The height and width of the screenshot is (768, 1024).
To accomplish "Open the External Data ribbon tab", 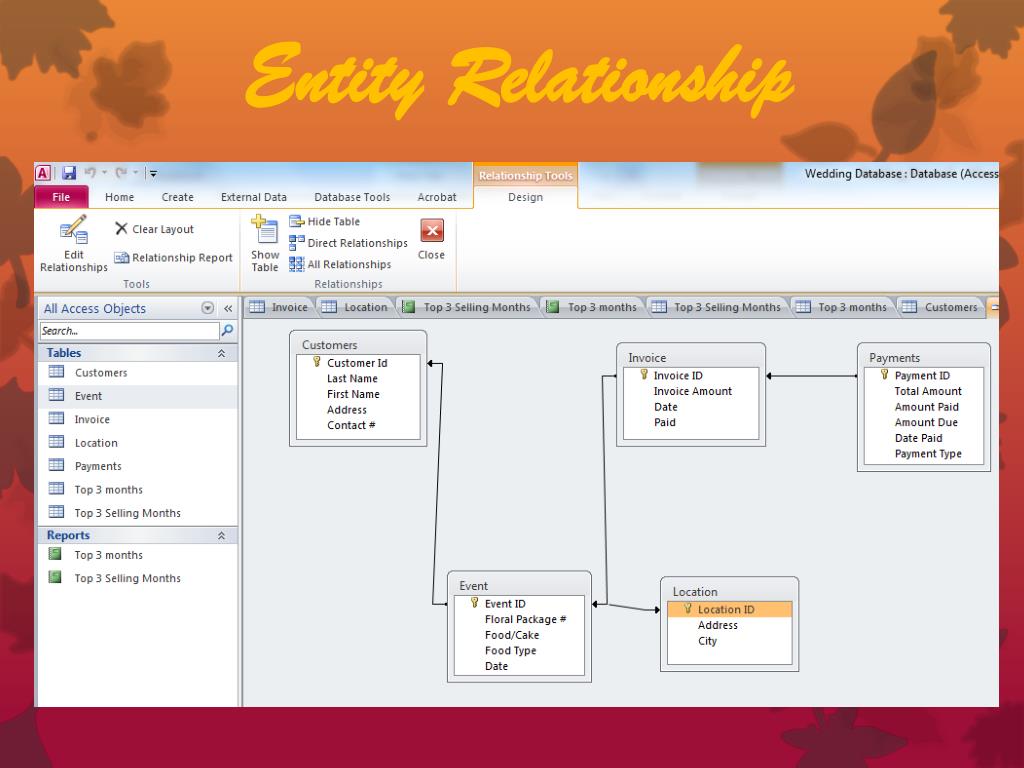I will pos(254,197).
